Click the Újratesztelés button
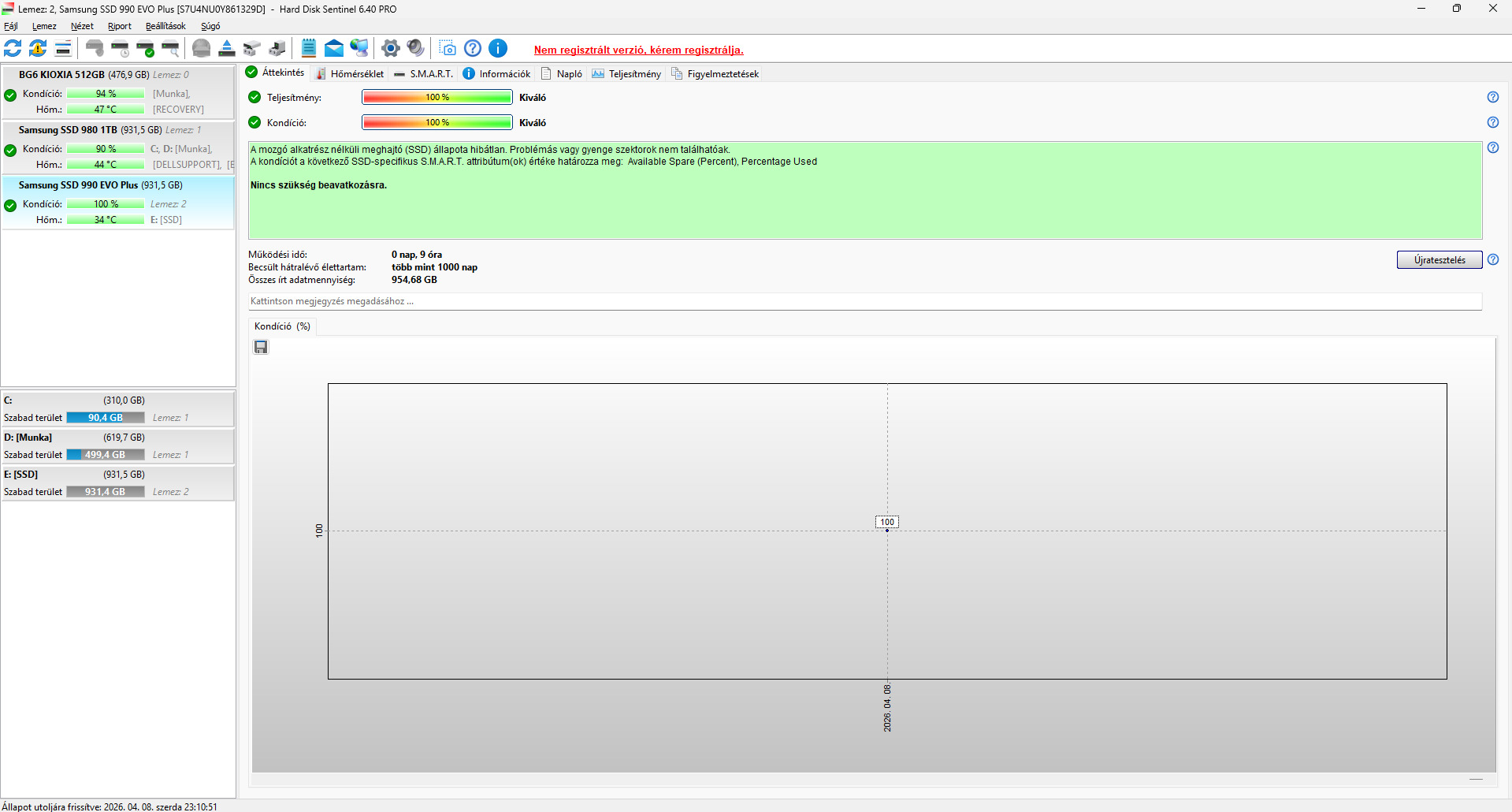The width and height of the screenshot is (1512, 812). coord(1440,260)
